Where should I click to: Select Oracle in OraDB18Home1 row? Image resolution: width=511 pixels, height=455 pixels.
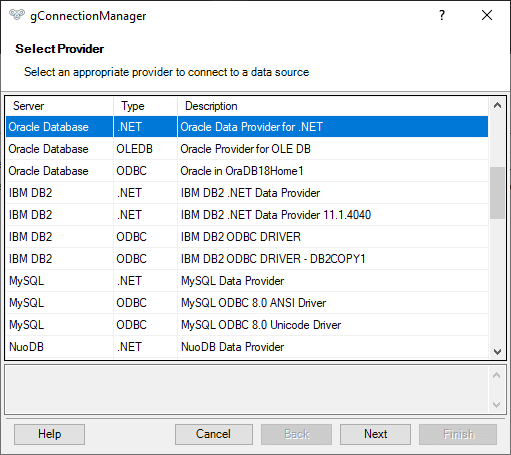[x=247, y=171]
